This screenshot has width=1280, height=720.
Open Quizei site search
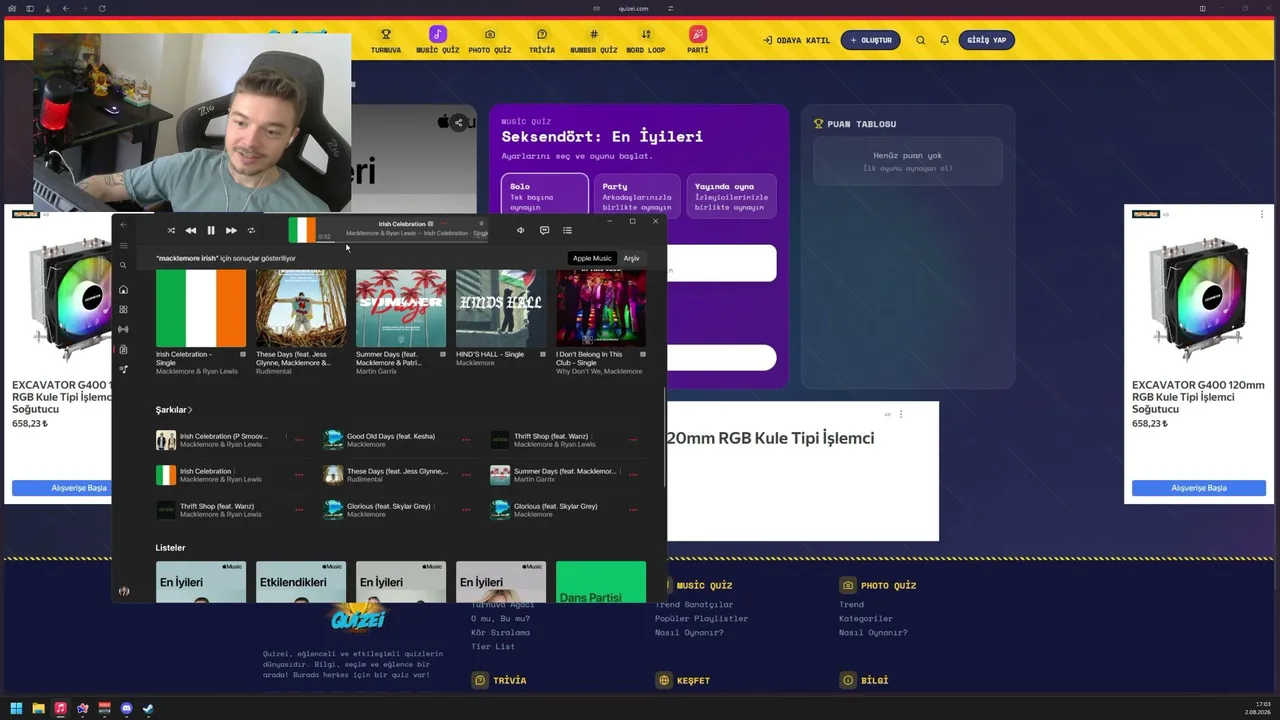(x=921, y=40)
